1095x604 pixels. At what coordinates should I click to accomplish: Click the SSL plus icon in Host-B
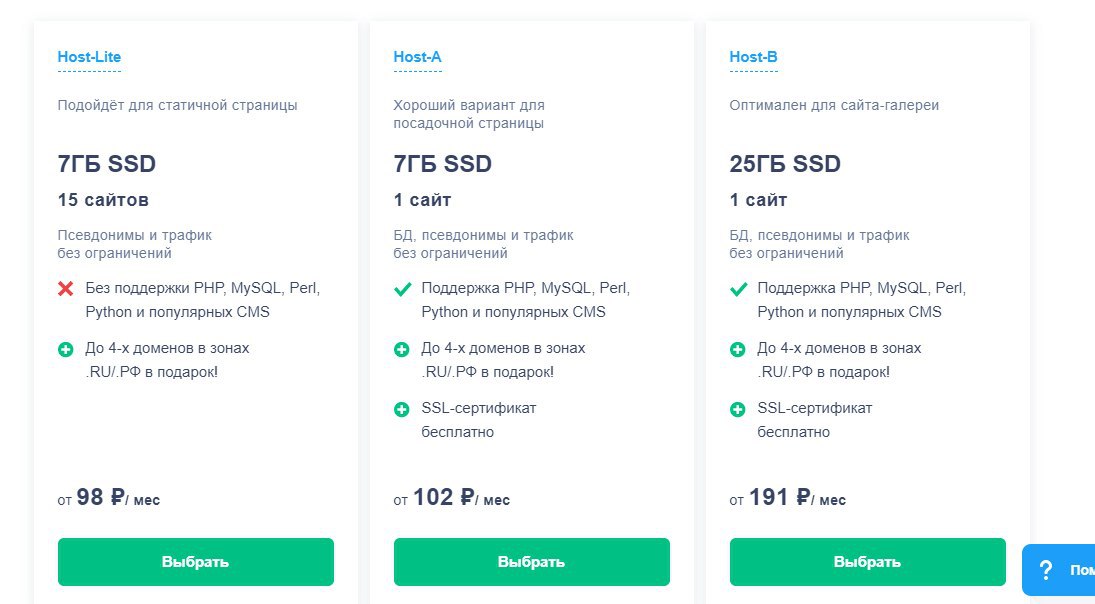point(738,409)
